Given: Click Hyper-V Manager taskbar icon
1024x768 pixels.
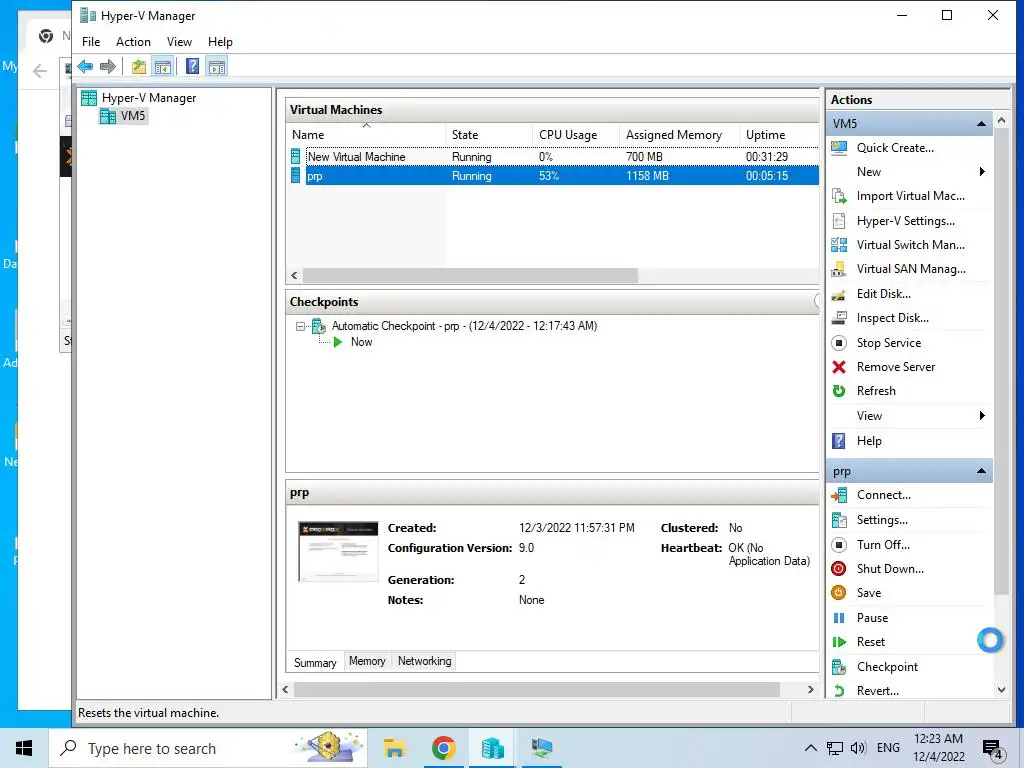Looking at the screenshot, I should pos(492,748).
